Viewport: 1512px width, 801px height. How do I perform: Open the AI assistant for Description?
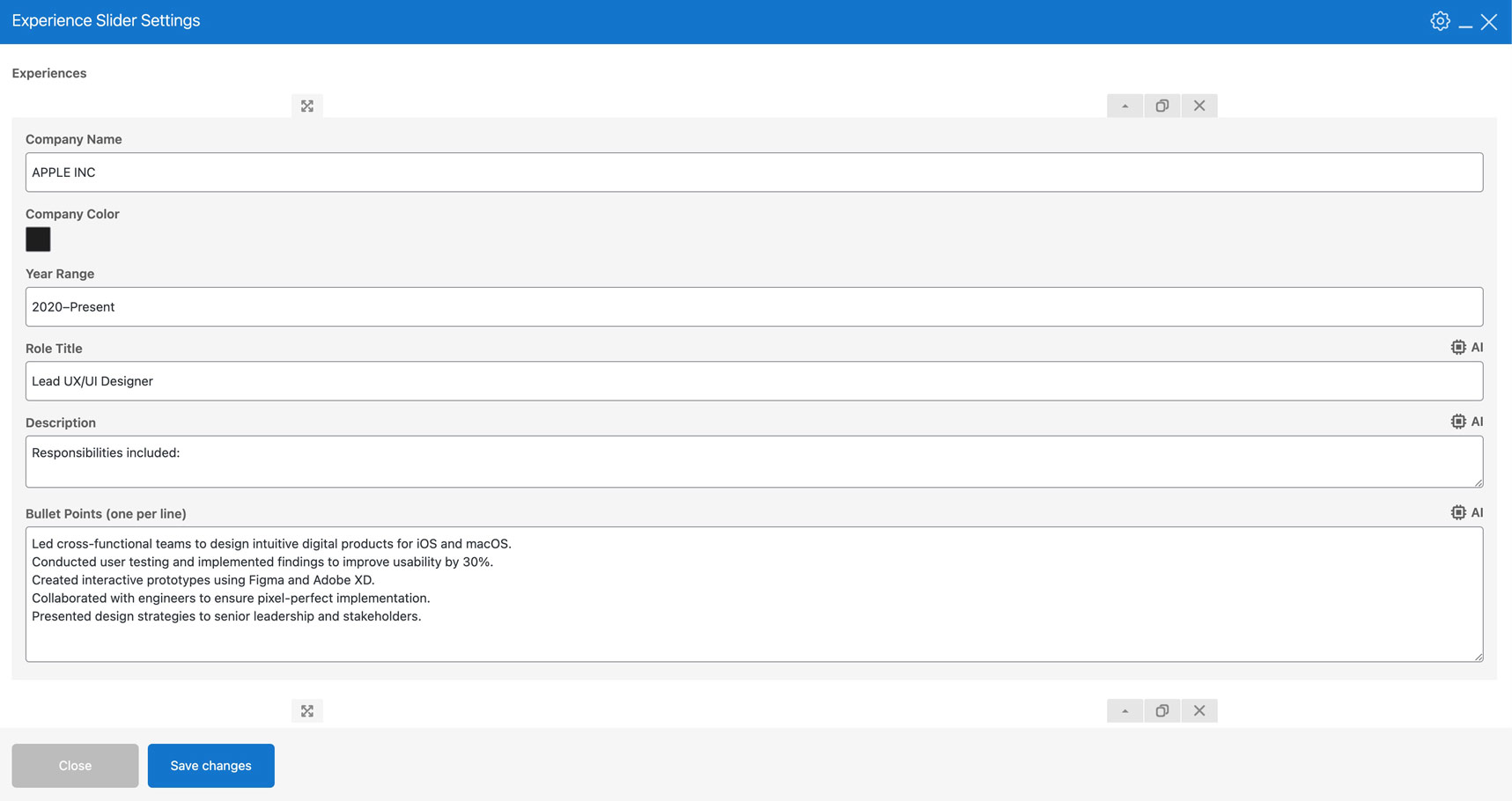(1466, 422)
